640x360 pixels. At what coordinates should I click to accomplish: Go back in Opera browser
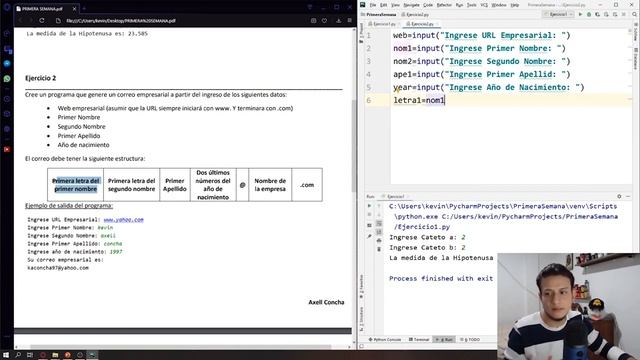point(20,20)
